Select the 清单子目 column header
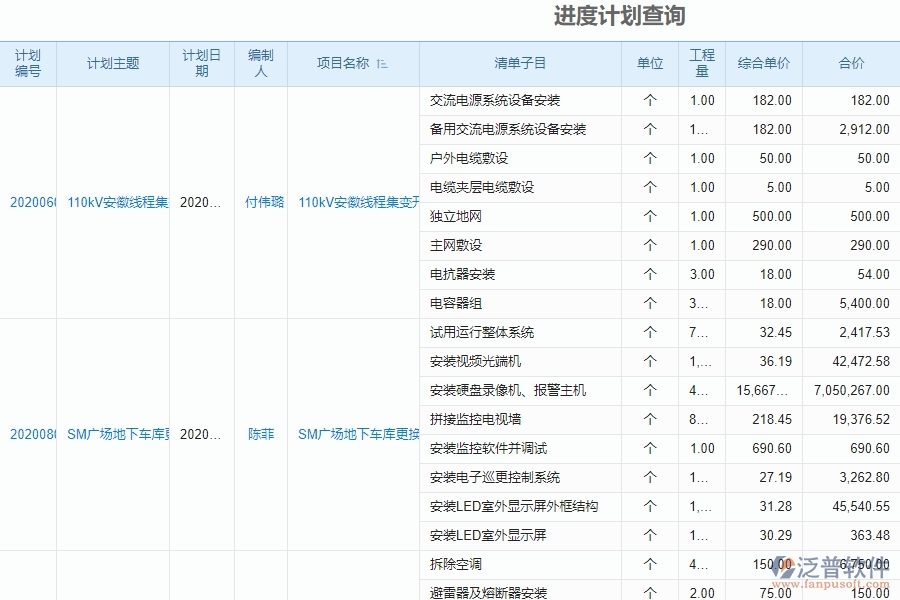Image resolution: width=900 pixels, height=600 pixels. tap(521, 63)
